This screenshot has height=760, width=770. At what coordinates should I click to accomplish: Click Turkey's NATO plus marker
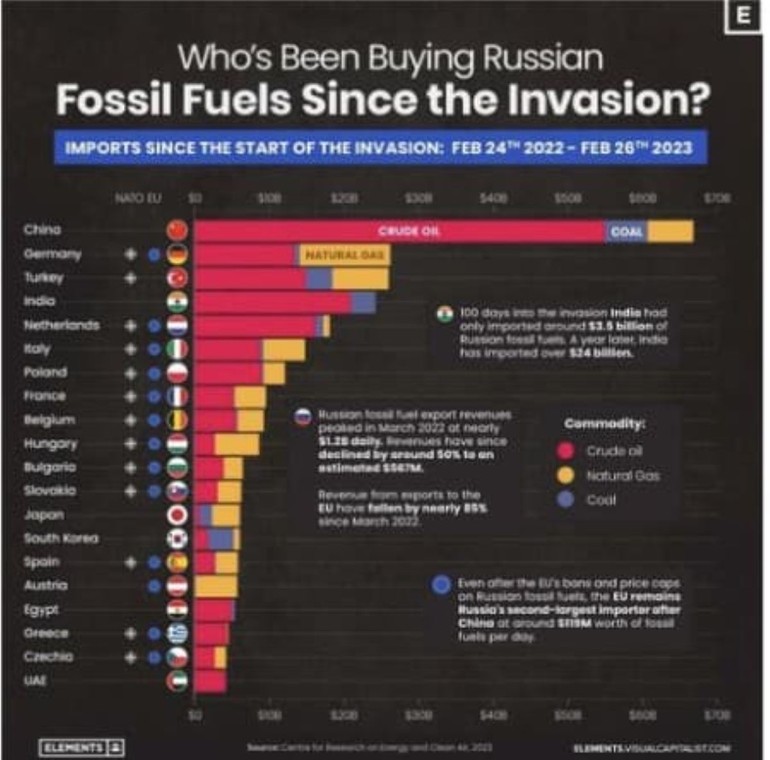tap(130, 278)
